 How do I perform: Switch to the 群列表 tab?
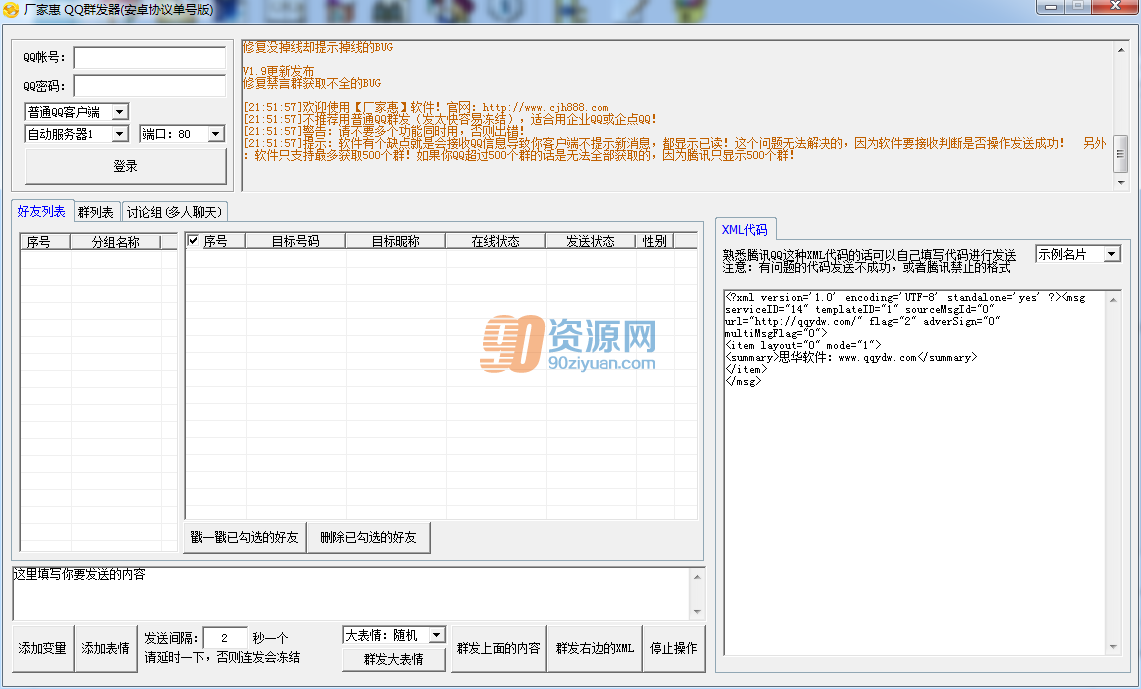coord(95,212)
